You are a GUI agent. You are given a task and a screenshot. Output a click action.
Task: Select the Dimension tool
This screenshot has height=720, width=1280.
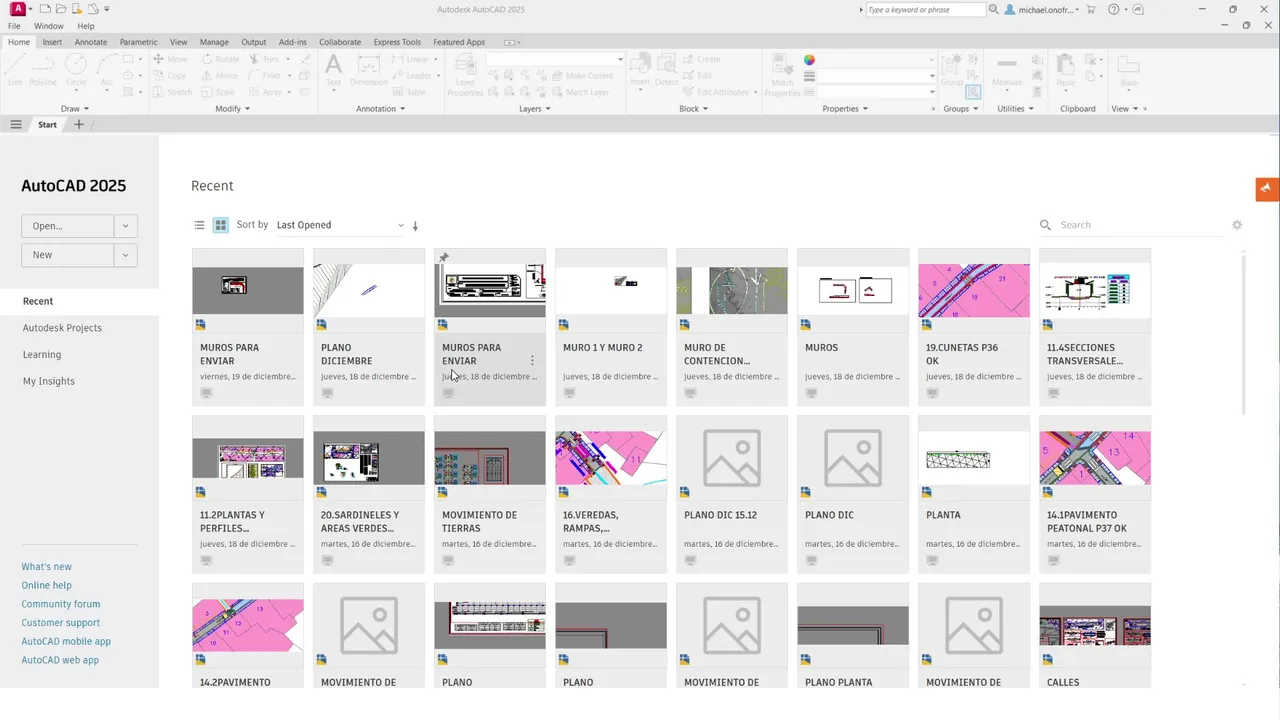(369, 70)
